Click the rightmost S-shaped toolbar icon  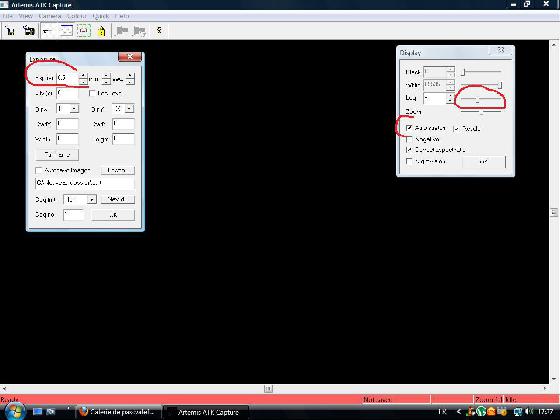click(159, 30)
